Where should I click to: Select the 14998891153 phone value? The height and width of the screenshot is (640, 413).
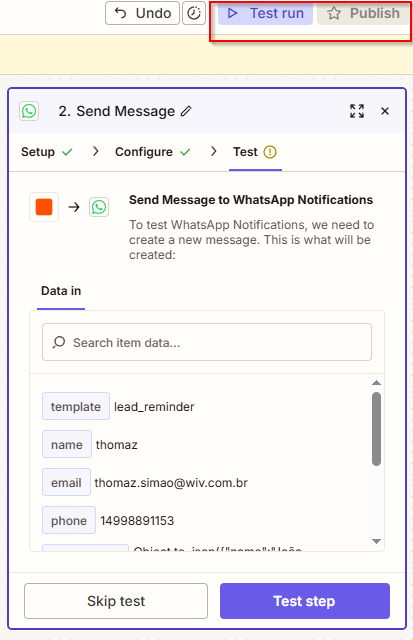pos(137,521)
